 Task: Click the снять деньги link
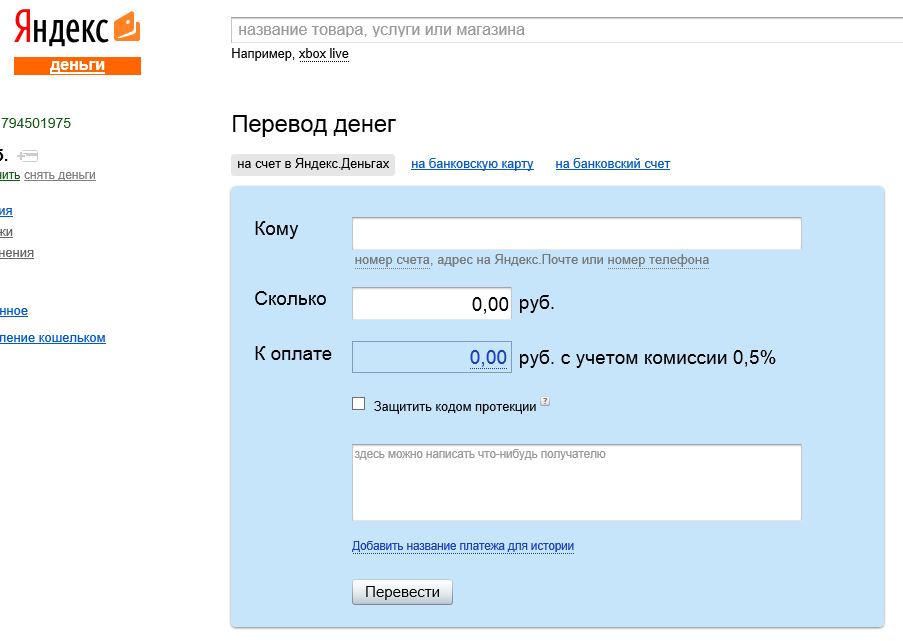(x=60, y=175)
